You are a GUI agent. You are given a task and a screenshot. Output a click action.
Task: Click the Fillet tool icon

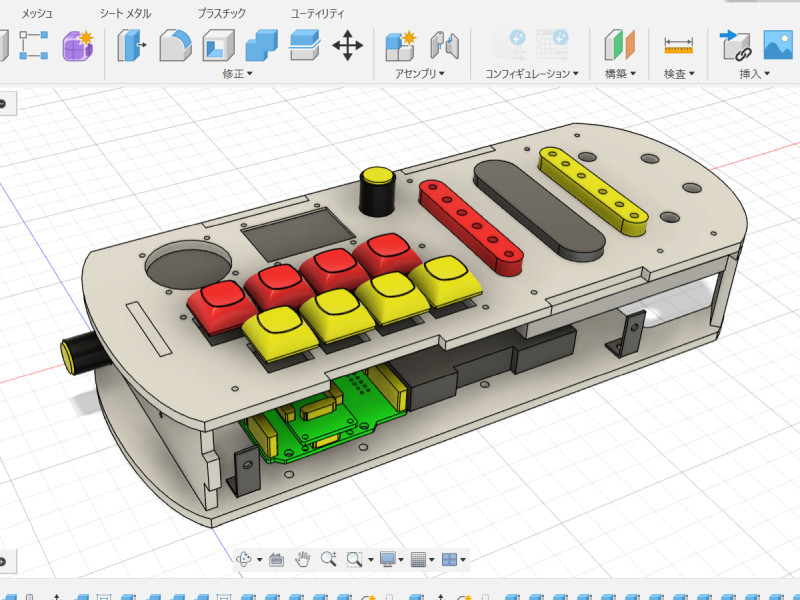coord(176,45)
